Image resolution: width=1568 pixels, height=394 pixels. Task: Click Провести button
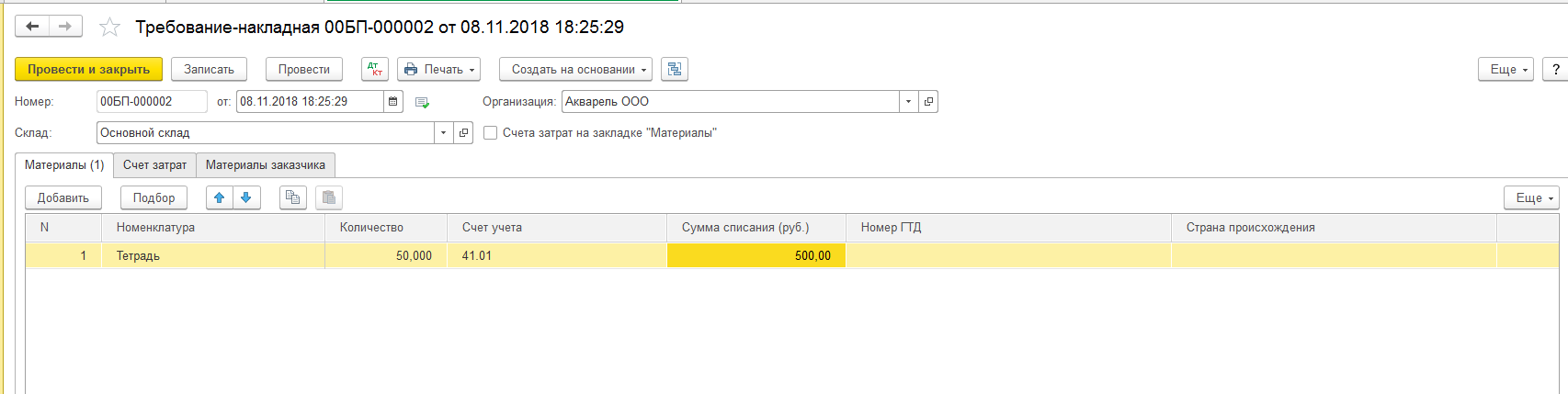point(304,69)
